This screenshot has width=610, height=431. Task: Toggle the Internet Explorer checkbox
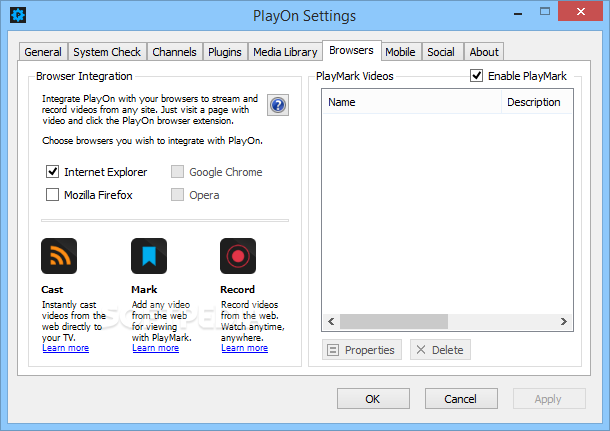[x=53, y=172]
